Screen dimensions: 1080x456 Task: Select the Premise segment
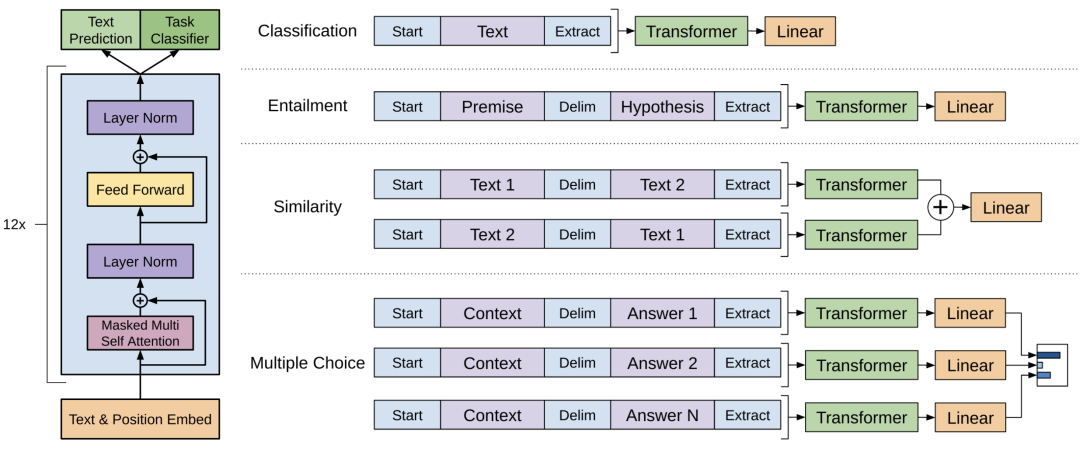492,107
